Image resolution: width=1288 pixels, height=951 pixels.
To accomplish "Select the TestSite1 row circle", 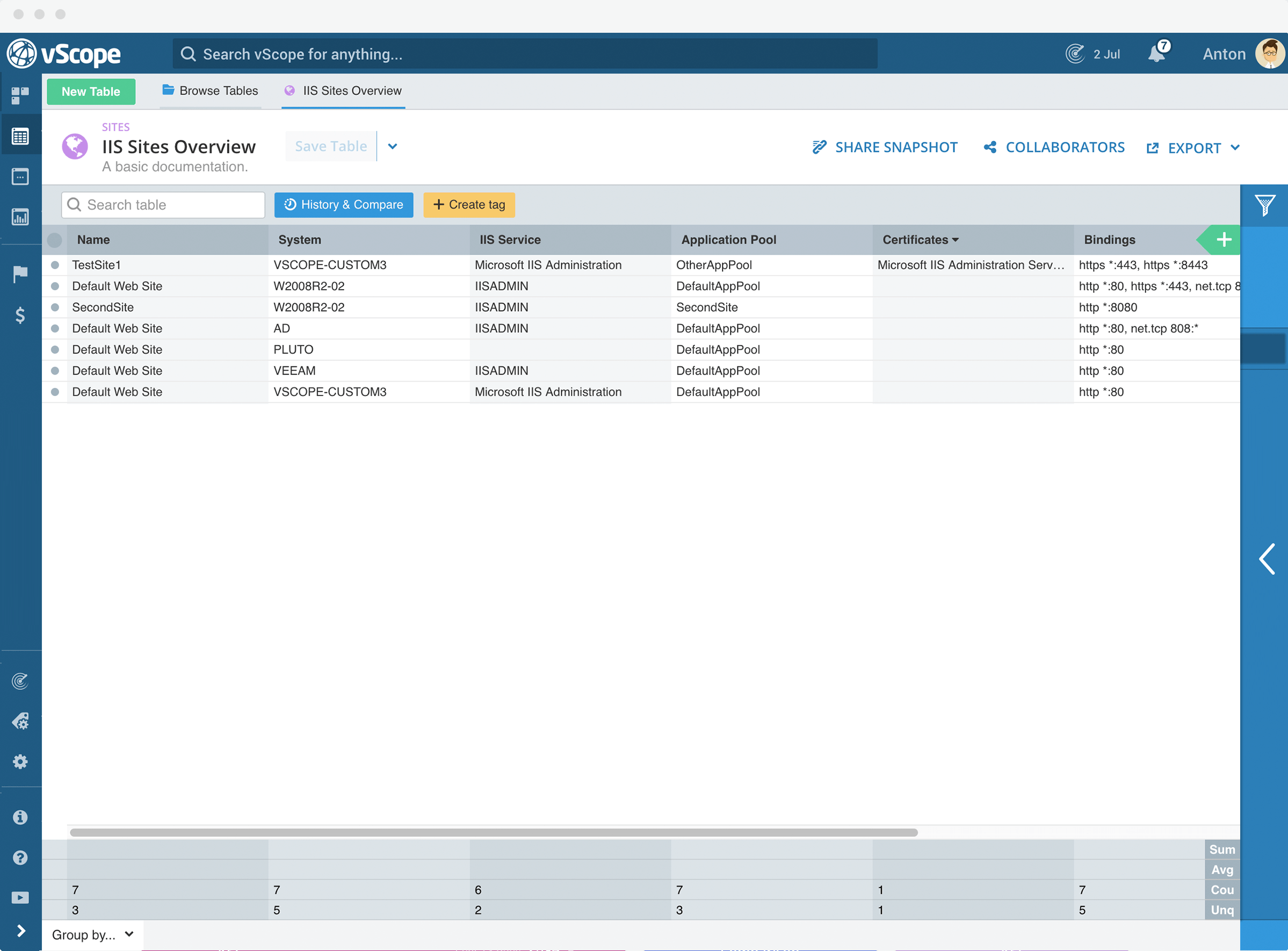I will click(x=55, y=265).
